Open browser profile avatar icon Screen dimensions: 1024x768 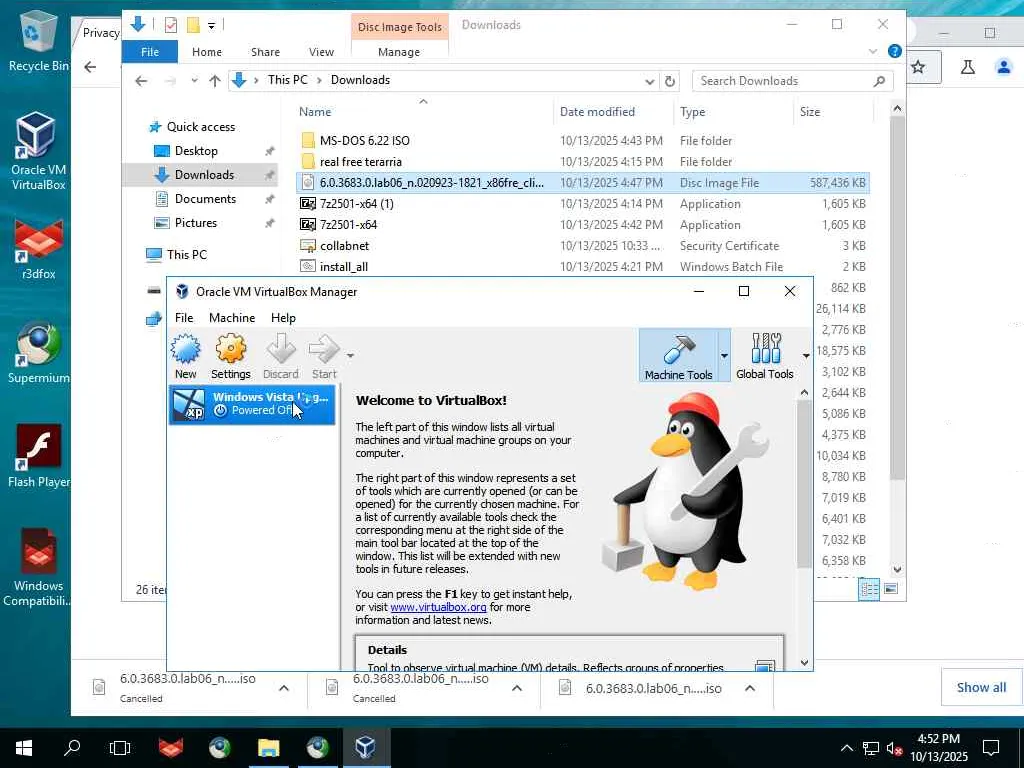1004,67
